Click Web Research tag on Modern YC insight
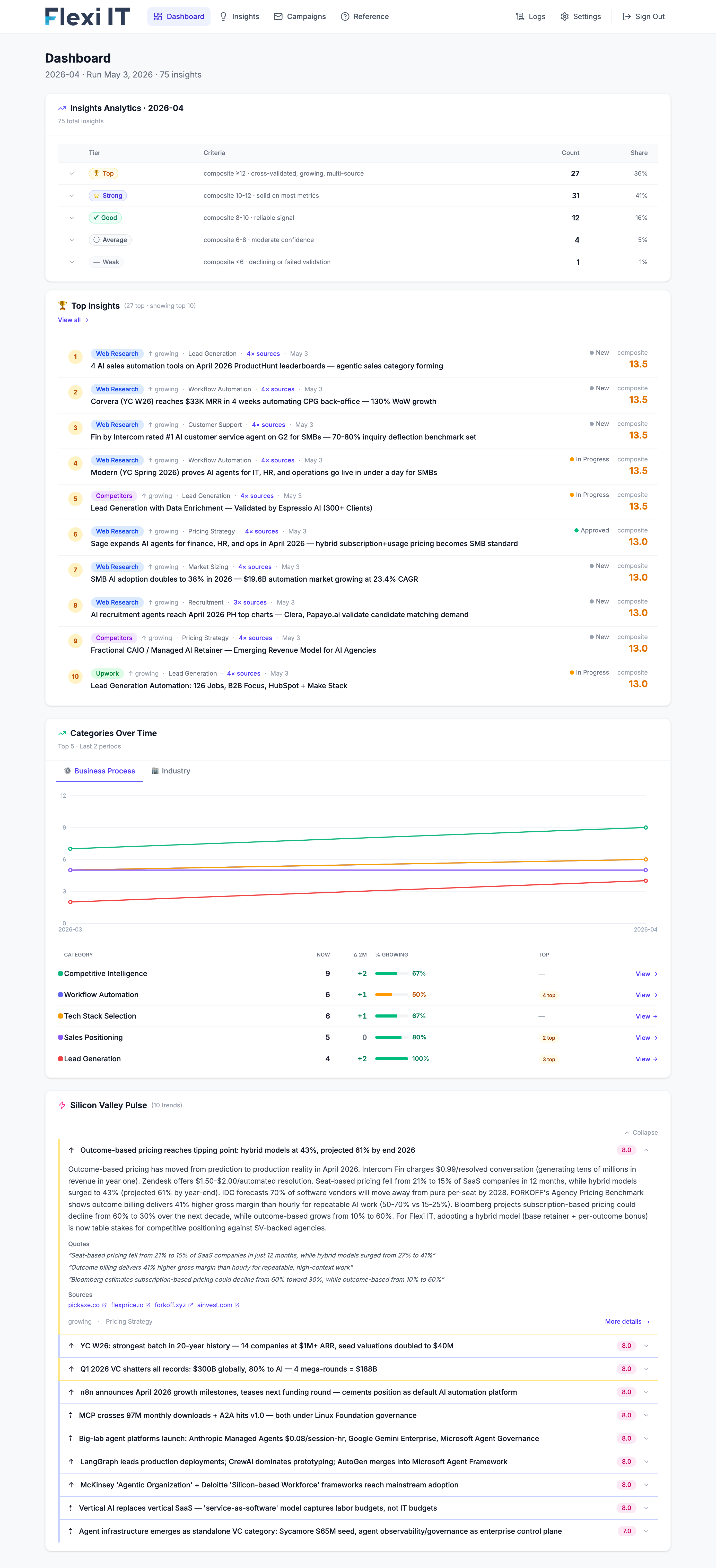 117,460
